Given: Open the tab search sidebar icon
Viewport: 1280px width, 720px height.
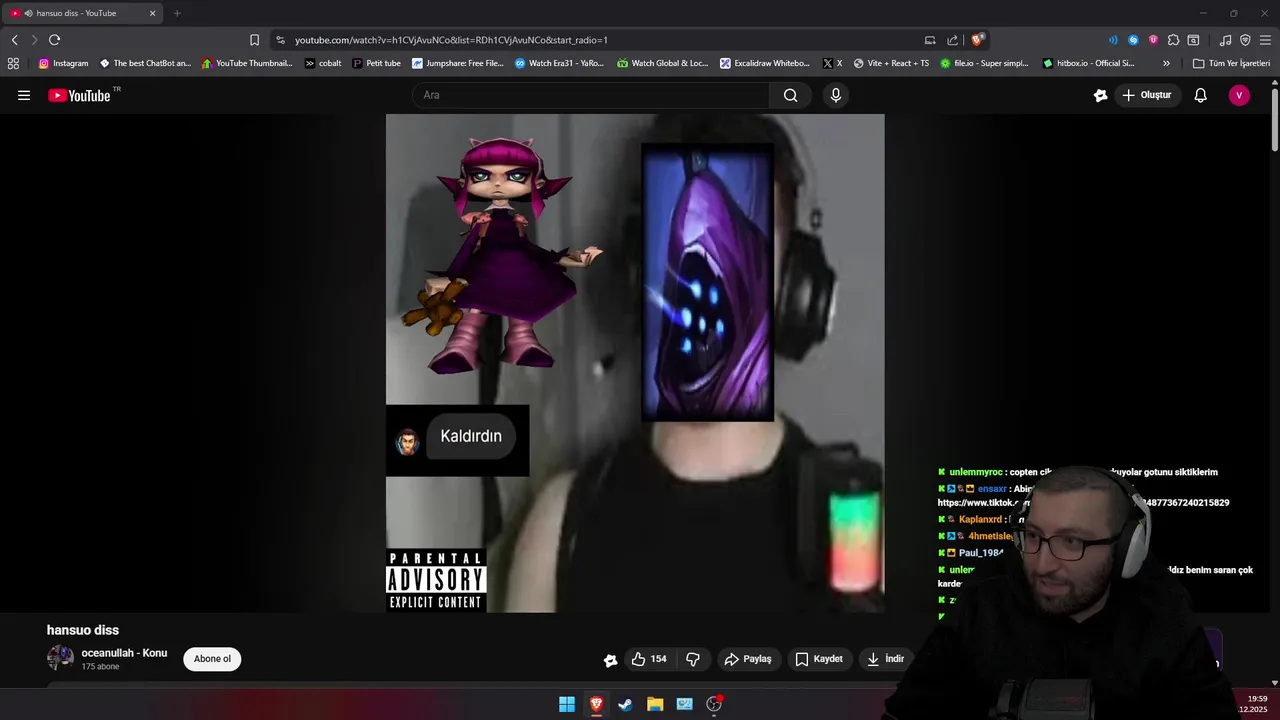Looking at the screenshot, I should 1193,40.
